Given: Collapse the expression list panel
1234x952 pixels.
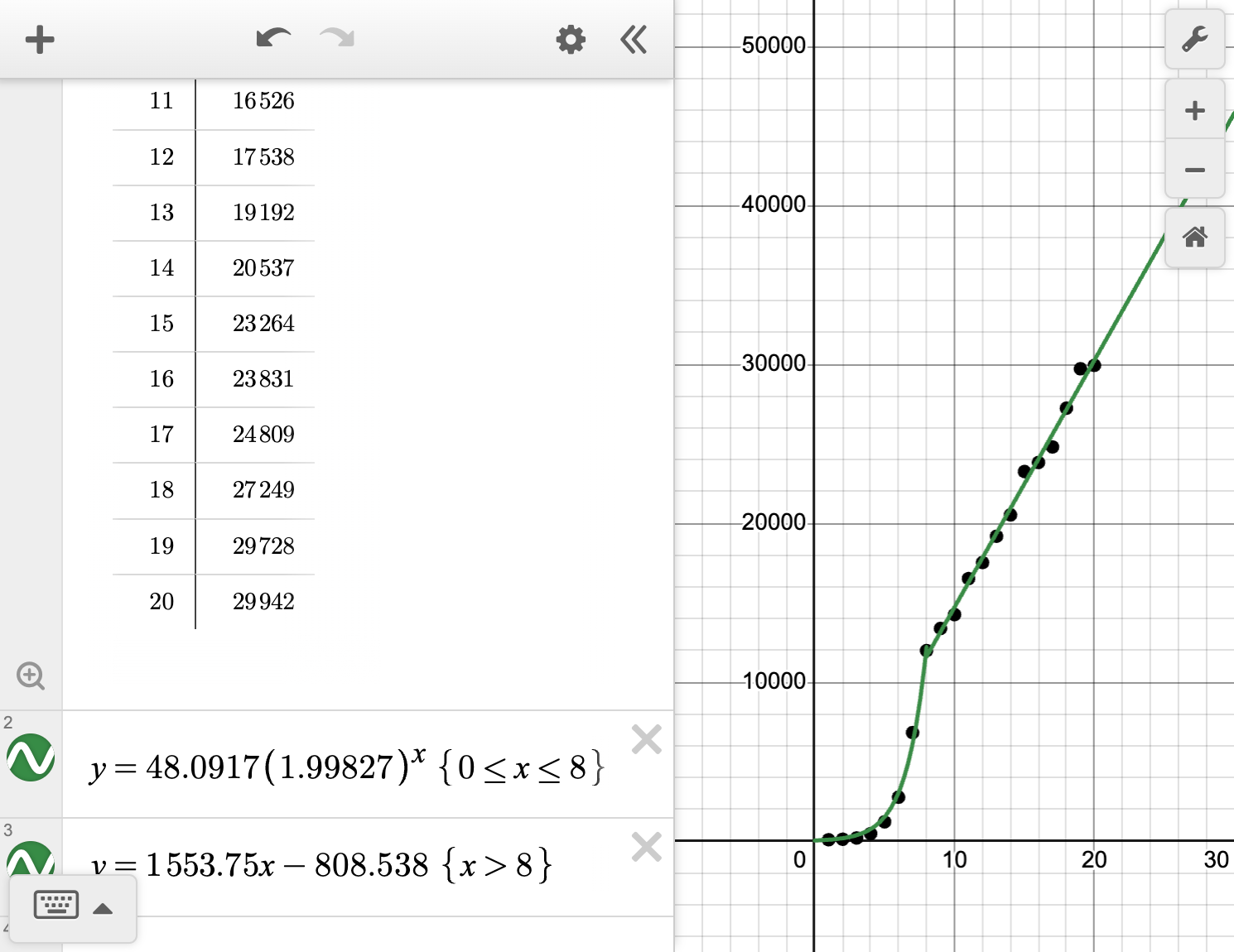Looking at the screenshot, I should click(633, 39).
